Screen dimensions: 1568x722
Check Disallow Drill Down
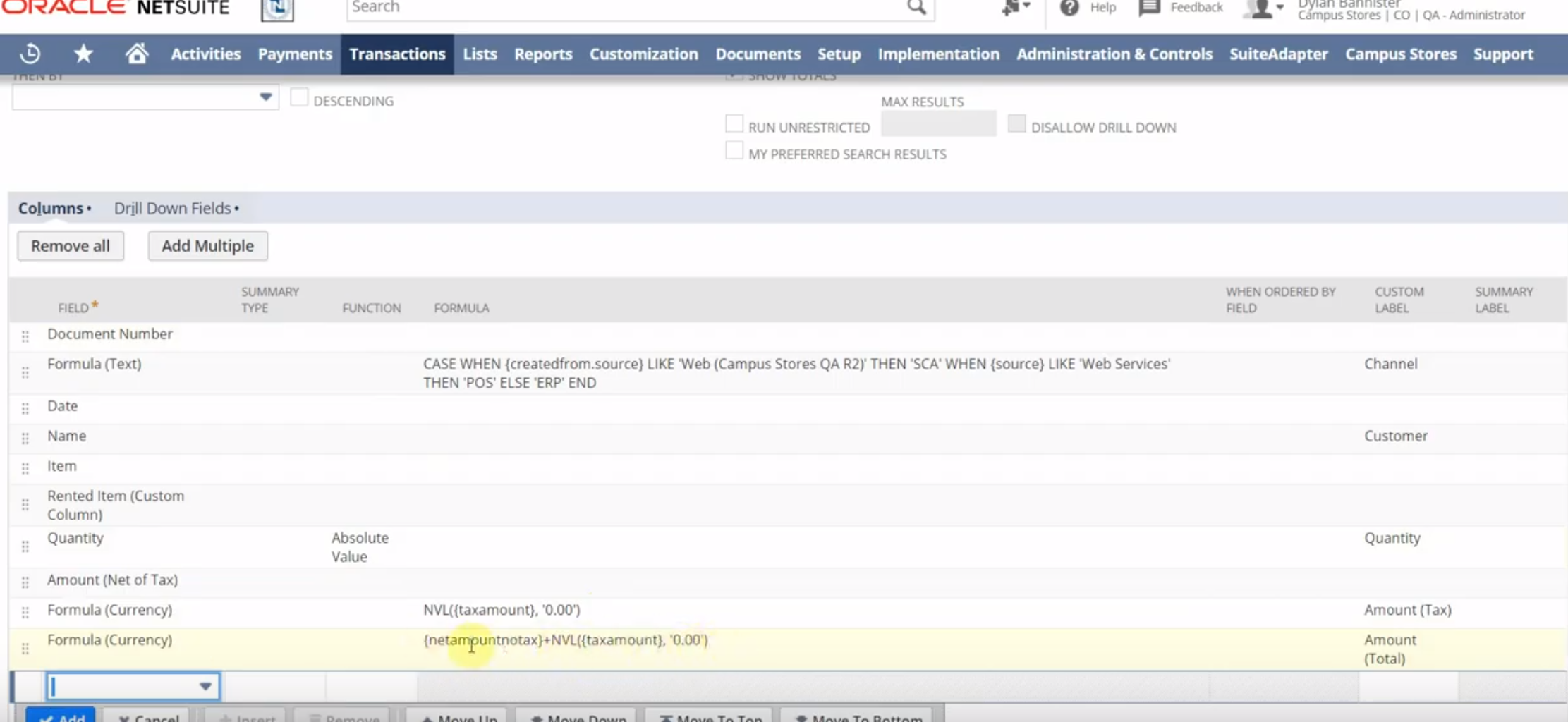coord(1018,123)
